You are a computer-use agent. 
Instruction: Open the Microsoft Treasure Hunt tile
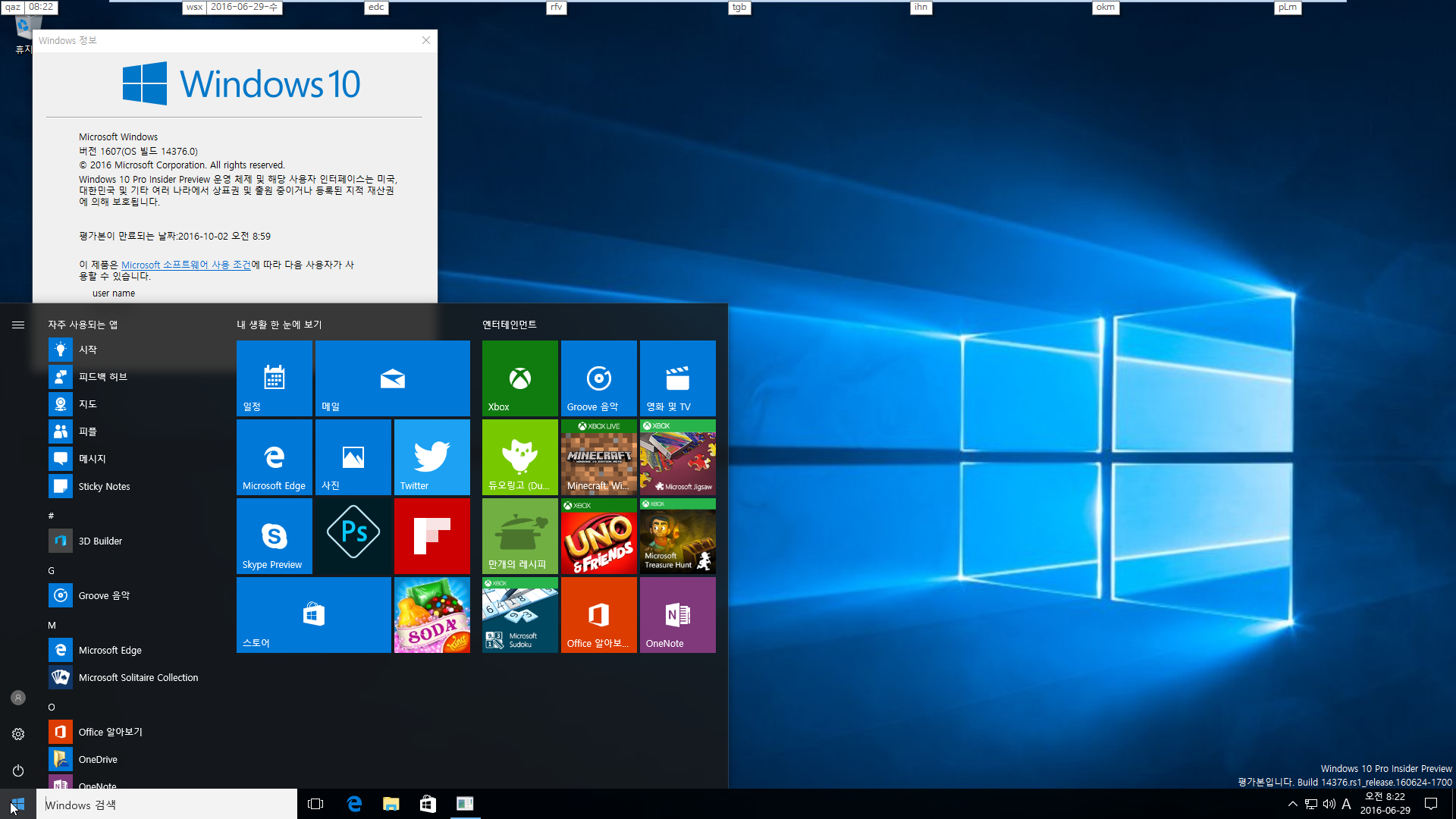click(x=678, y=536)
